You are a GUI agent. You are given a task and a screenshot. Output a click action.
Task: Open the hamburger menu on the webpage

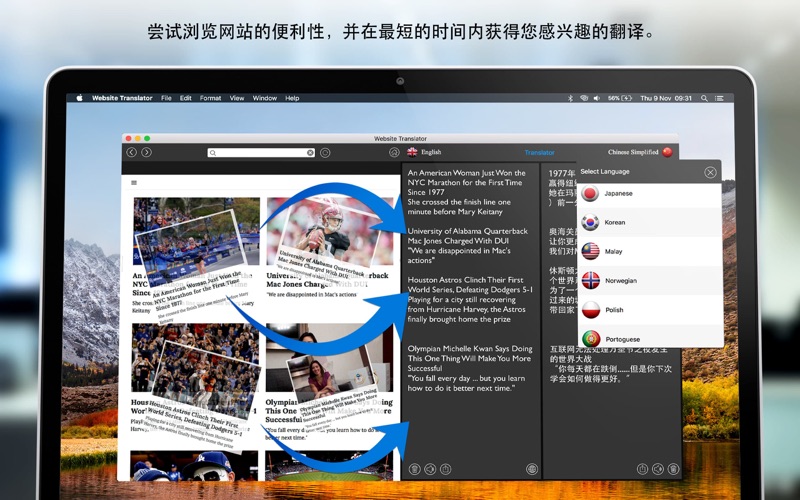(x=134, y=183)
